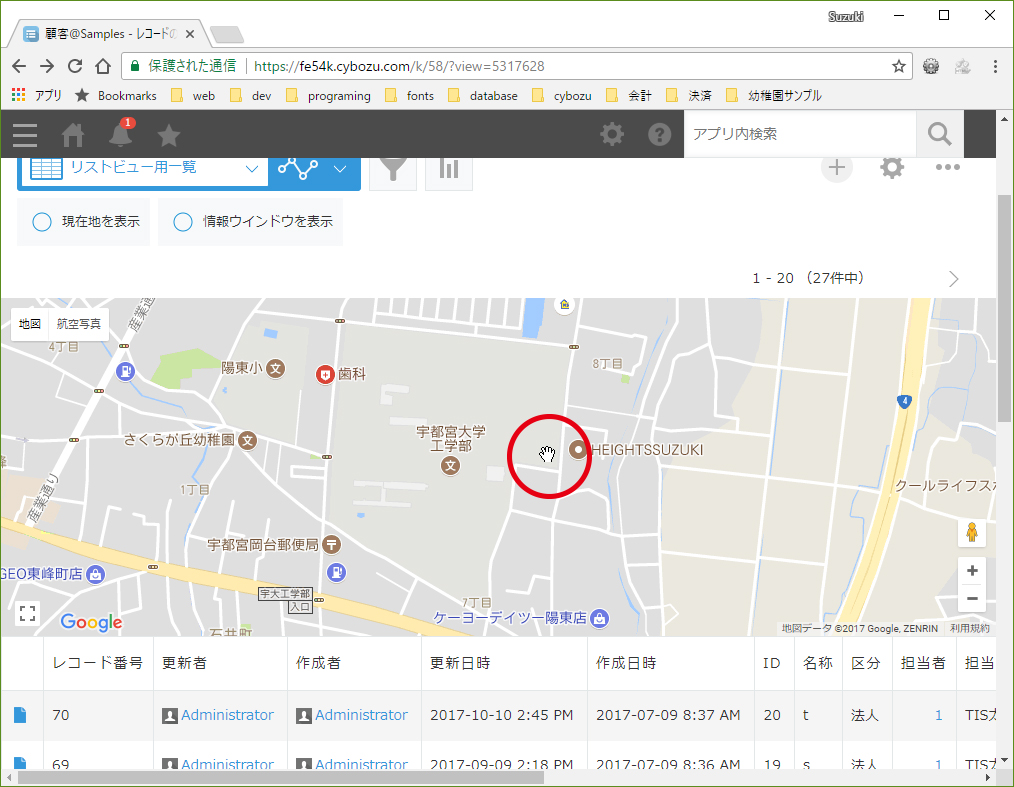
Task: Zoom in the map
Action: click(971, 571)
